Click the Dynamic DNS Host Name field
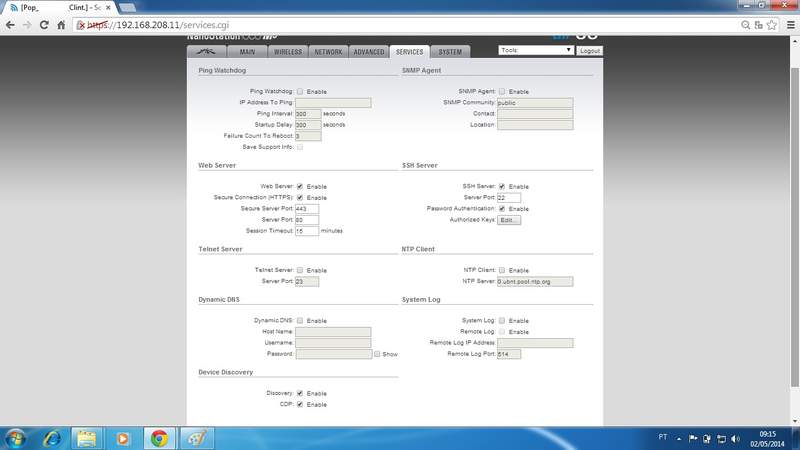800x450 pixels. click(333, 332)
